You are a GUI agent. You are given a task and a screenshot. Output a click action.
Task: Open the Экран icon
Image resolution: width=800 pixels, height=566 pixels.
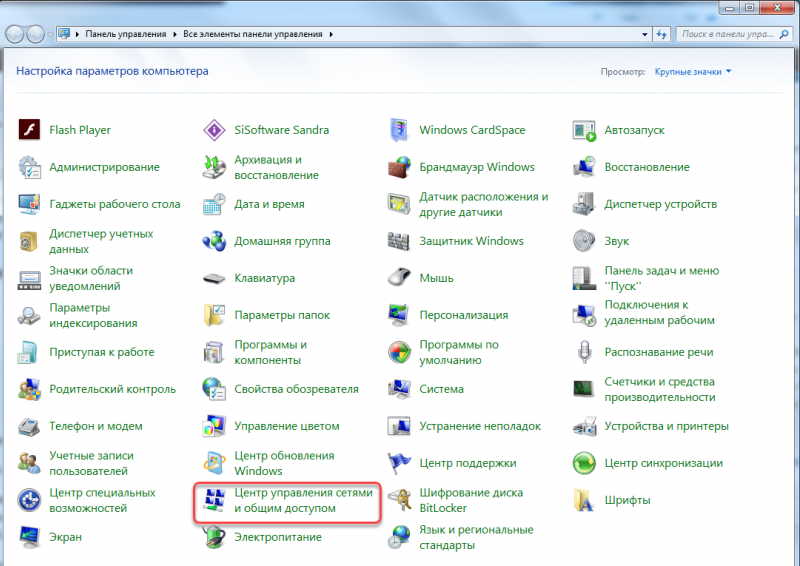(x=29, y=537)
